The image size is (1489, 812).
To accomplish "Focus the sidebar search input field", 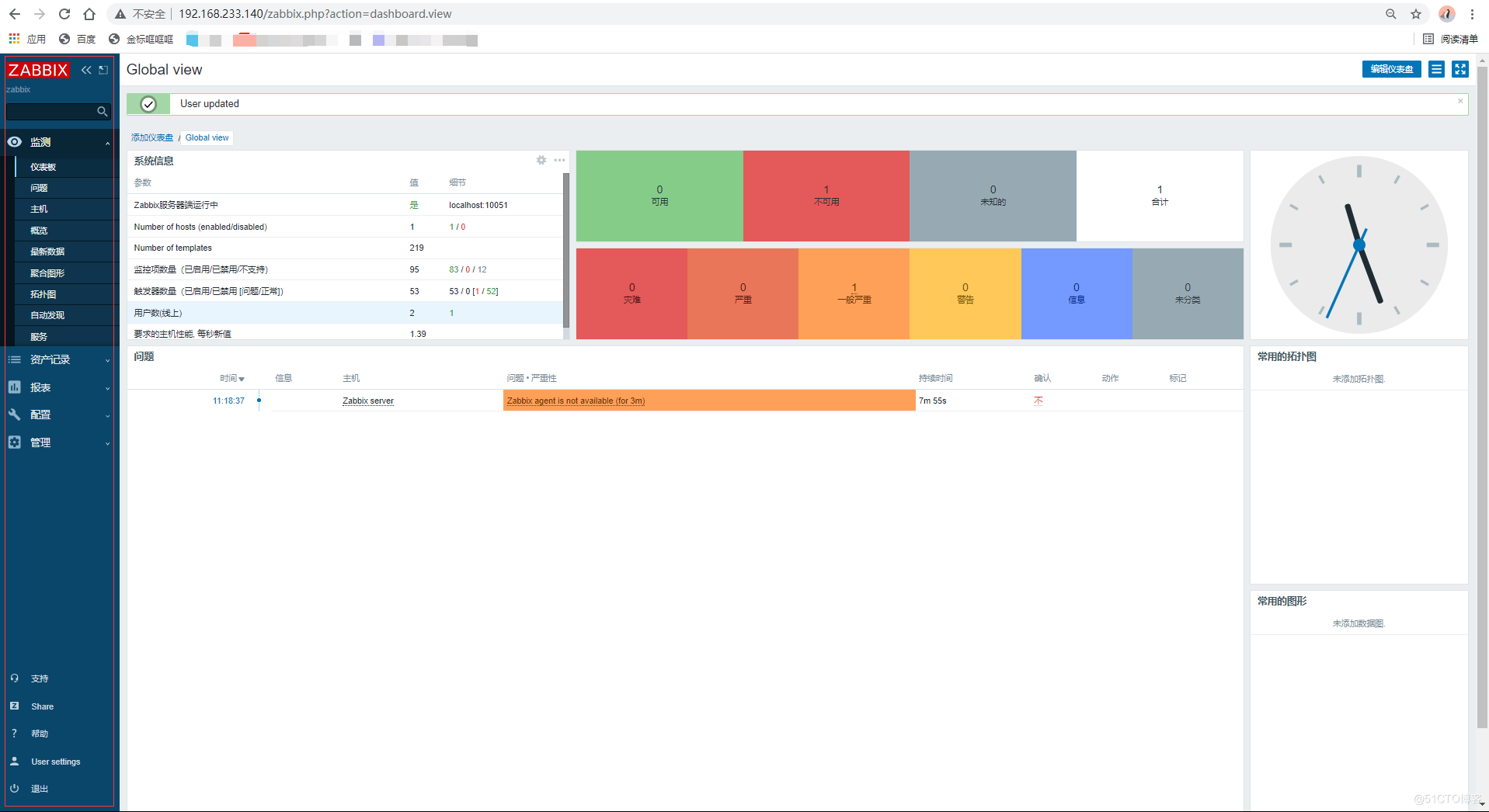I will click(x=50, y=112).
